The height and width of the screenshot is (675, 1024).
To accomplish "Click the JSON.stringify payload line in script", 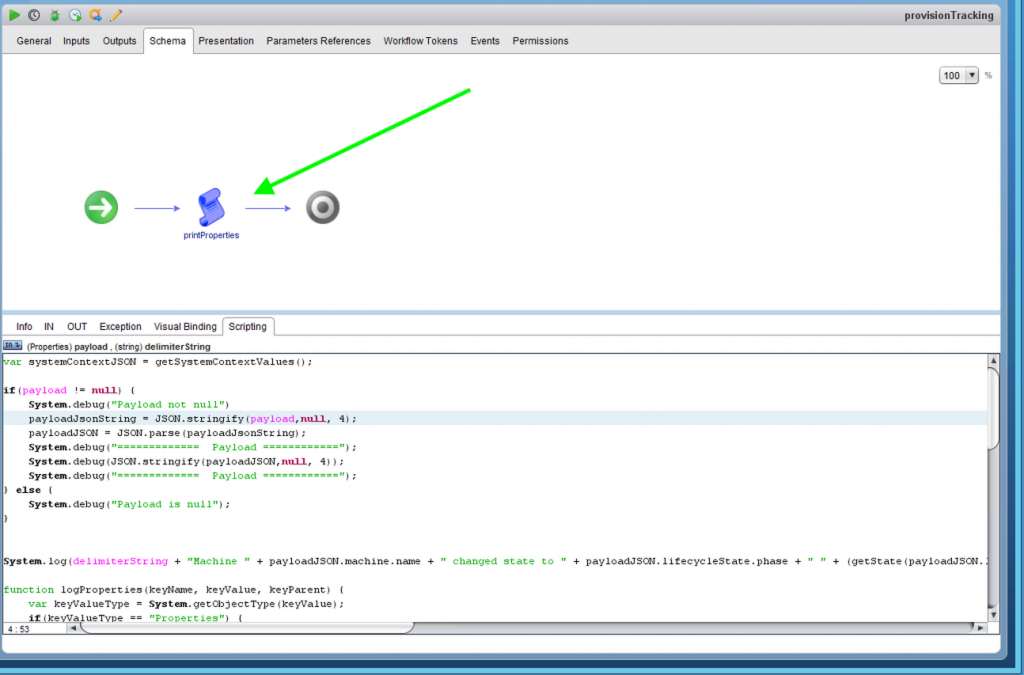I will (192, 419).
